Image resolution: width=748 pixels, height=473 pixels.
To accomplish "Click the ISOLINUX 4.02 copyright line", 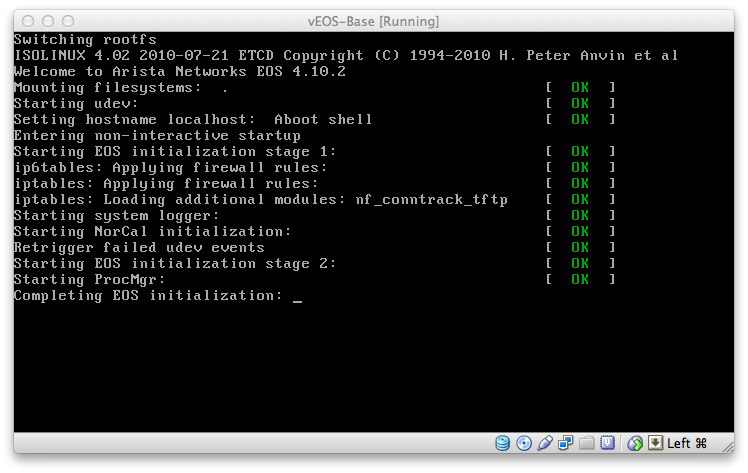I will [346, 55].
